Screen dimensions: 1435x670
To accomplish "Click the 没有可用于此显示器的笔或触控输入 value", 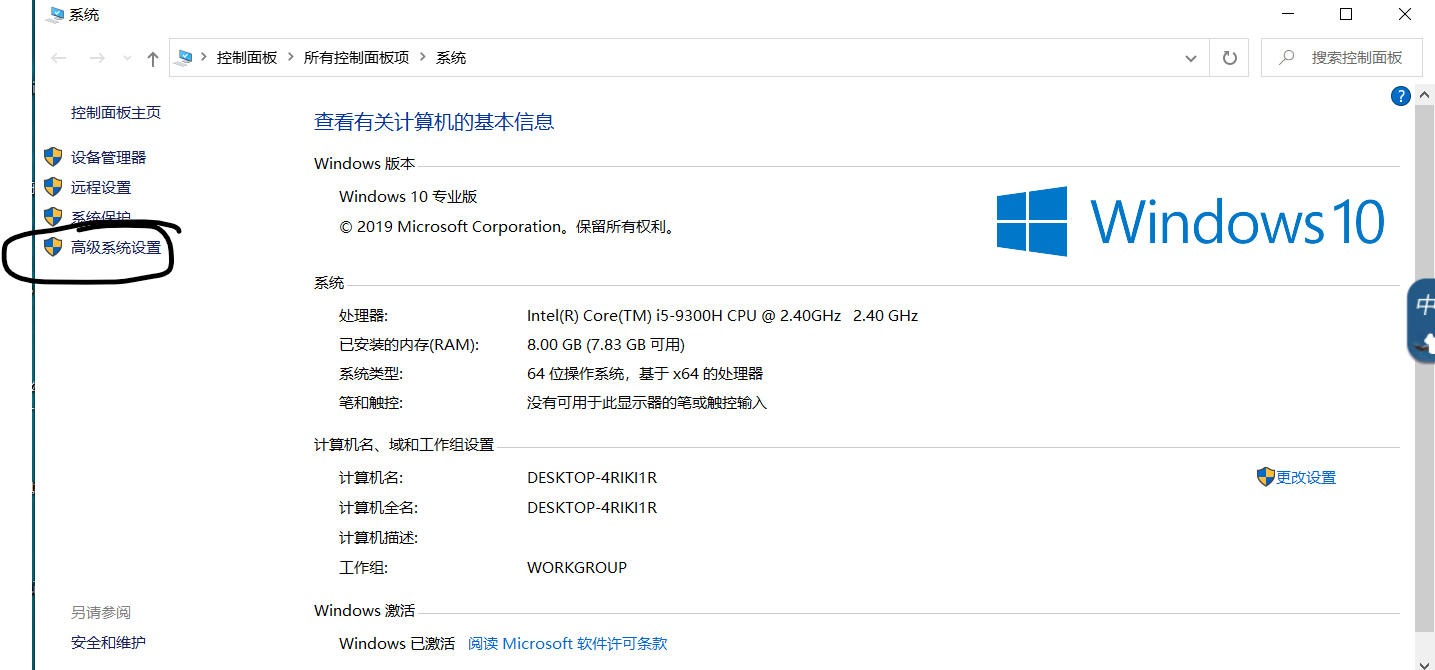I will click(647, 403).
